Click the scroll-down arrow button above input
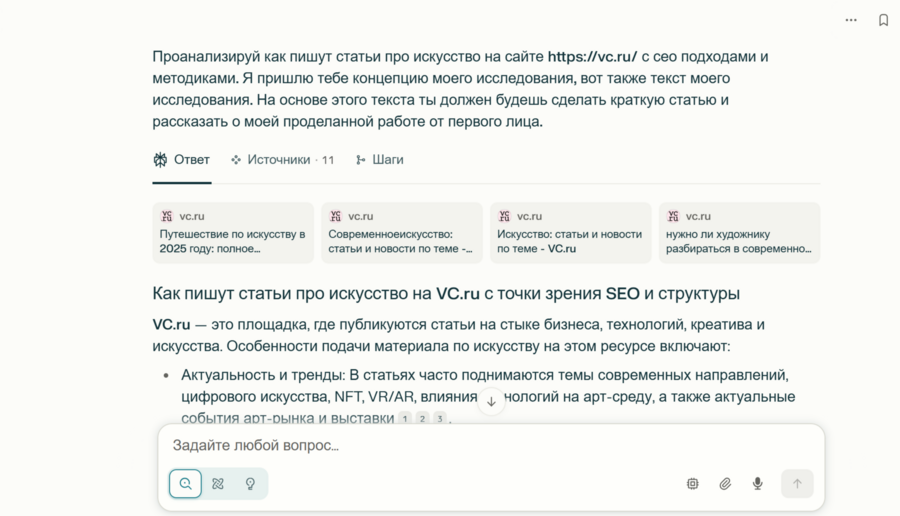 pyautogui.click(x=491, y=401)
